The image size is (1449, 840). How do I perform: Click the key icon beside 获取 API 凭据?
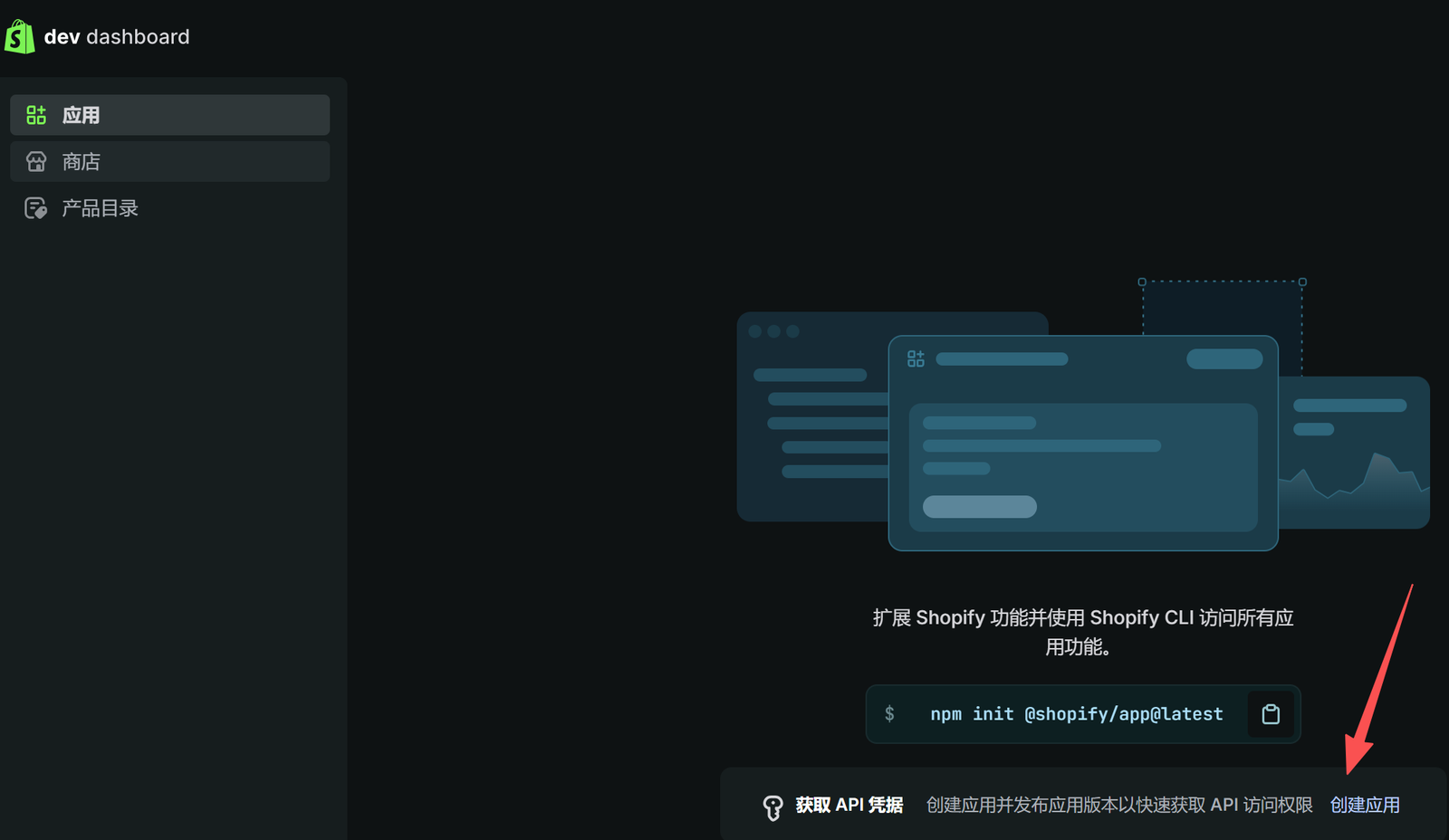point(772,807)
